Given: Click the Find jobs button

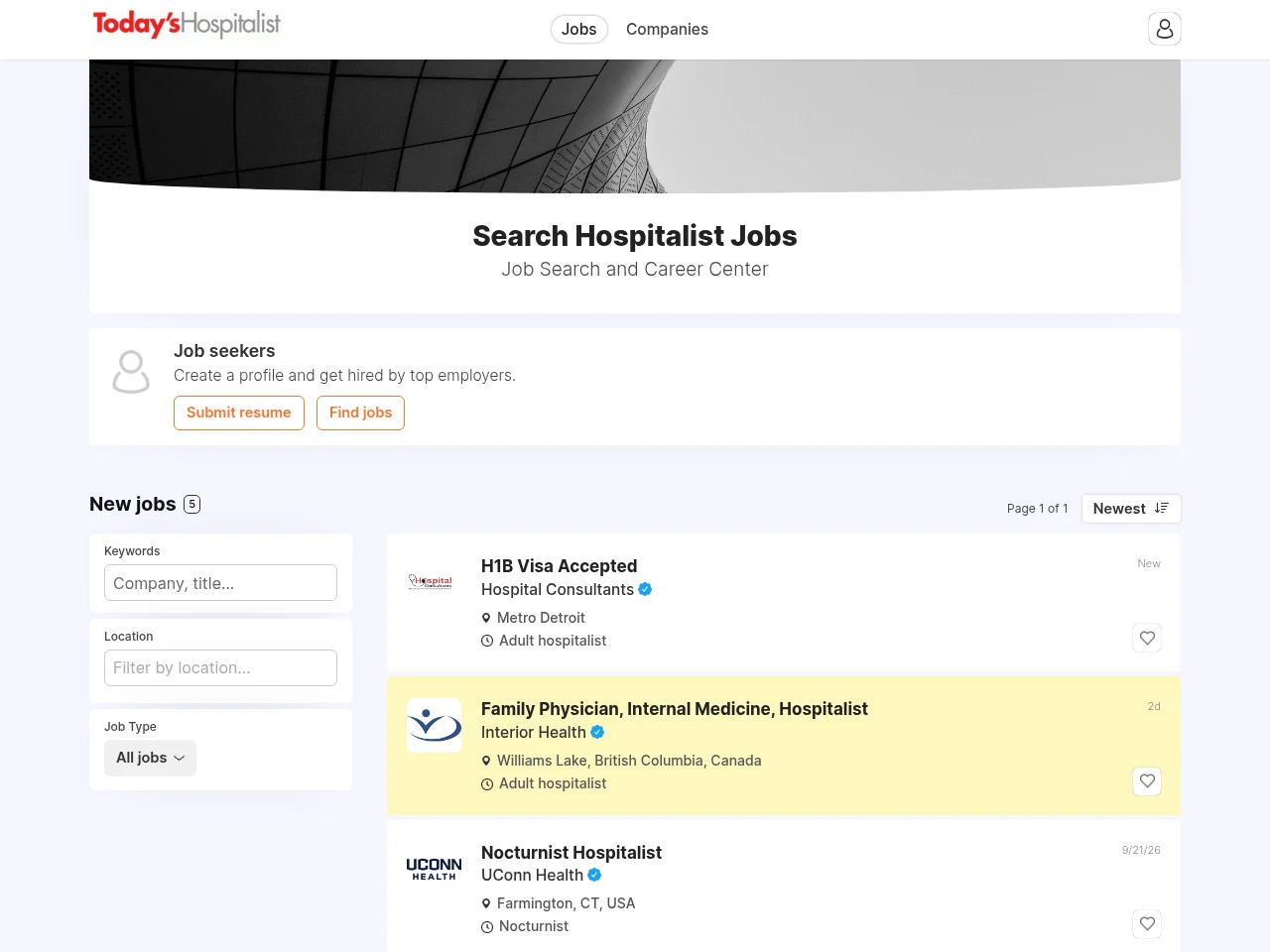Looking at the screenshot, I should pos(360,413).
